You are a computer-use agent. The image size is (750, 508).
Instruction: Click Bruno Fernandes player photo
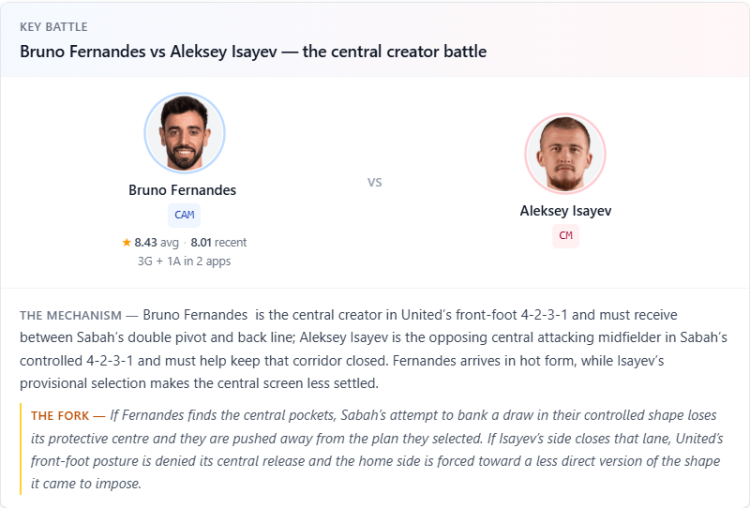pyautogui.click(x=185, y=133)
